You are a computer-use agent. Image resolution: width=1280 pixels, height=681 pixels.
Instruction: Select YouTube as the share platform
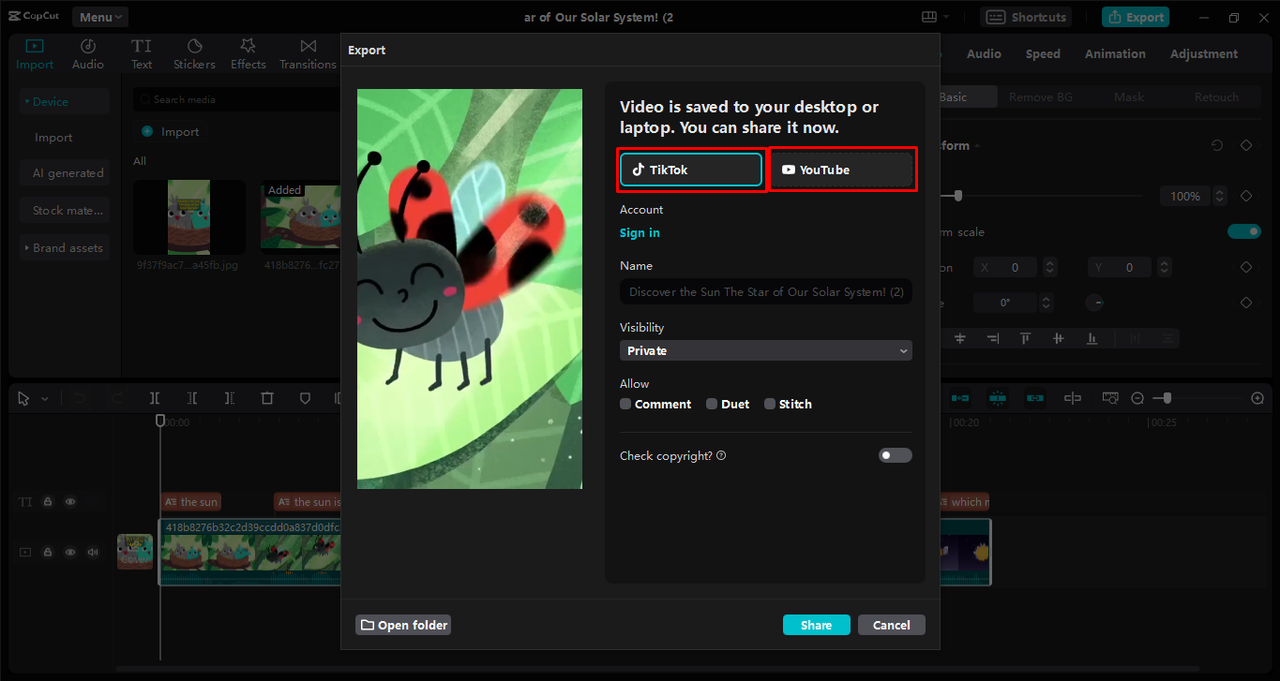tap(842, 170)
